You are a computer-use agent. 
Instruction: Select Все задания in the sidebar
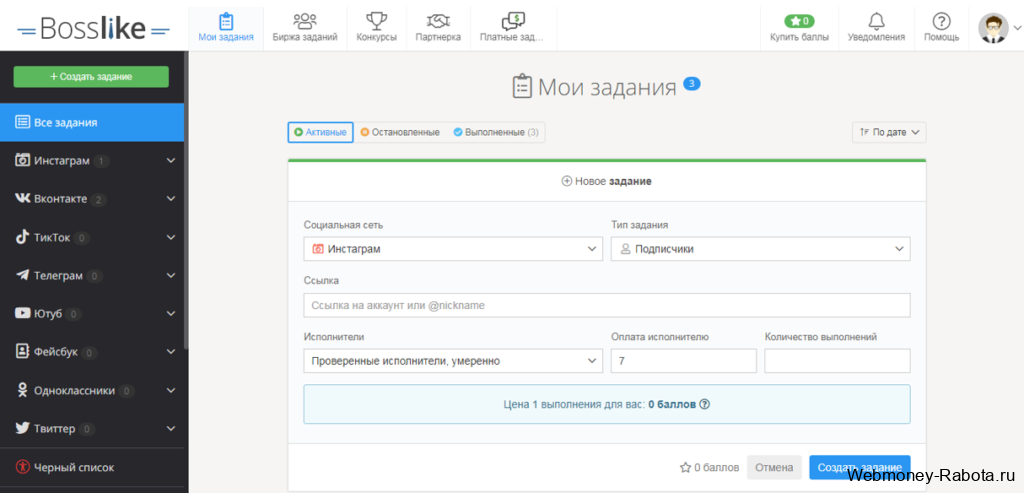click(92, 122)
